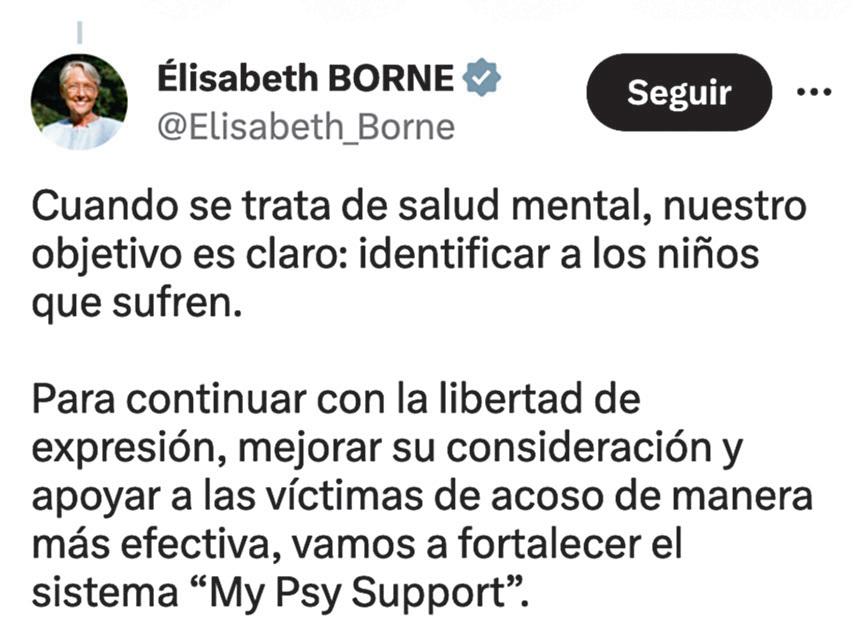Click the line "Para continuar con la libertad de"

click(x=336, y=399)
